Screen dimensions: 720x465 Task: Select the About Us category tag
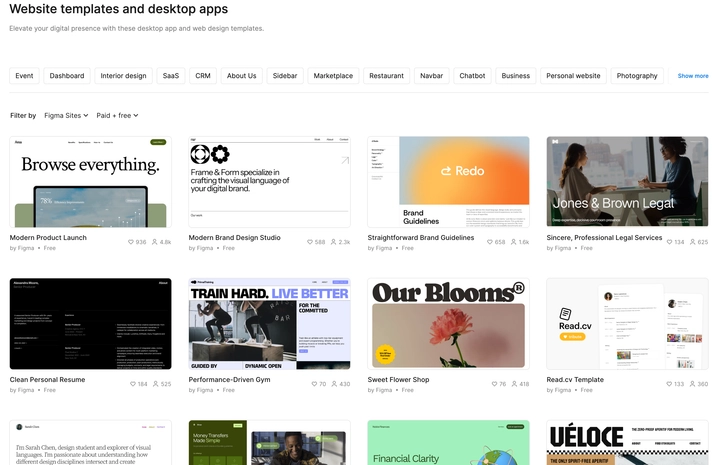coord(242,76)
